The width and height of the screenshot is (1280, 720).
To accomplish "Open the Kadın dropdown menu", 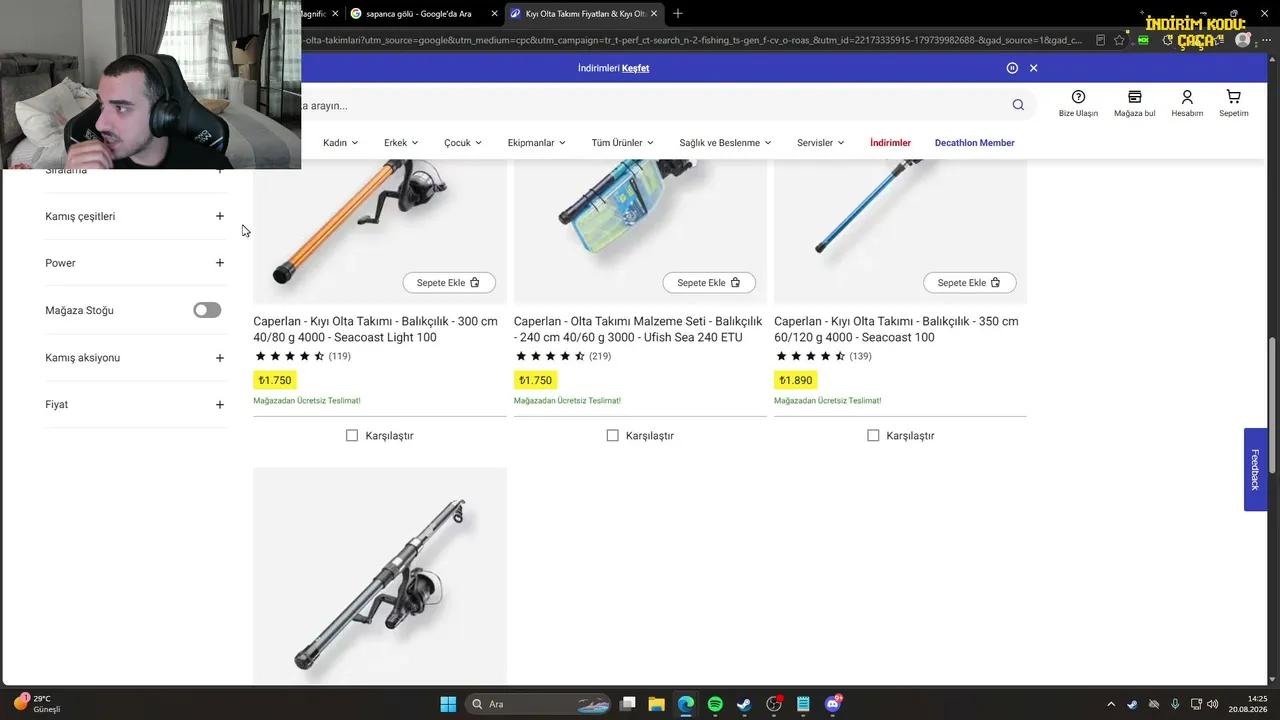I will coord(340,143).
